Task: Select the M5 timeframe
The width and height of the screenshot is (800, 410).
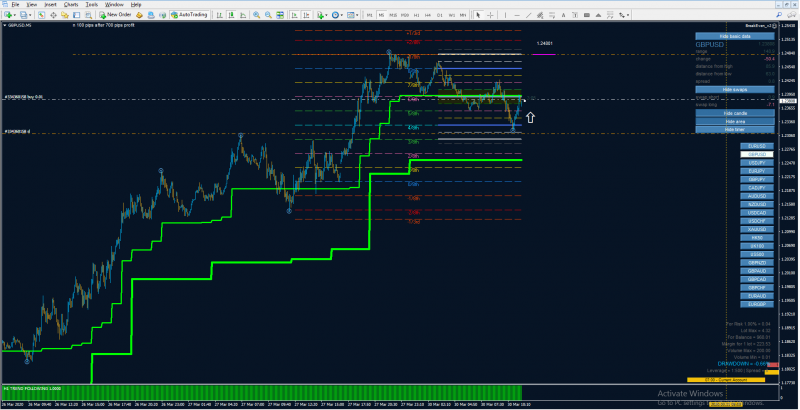Action: [x=381, y=15]
